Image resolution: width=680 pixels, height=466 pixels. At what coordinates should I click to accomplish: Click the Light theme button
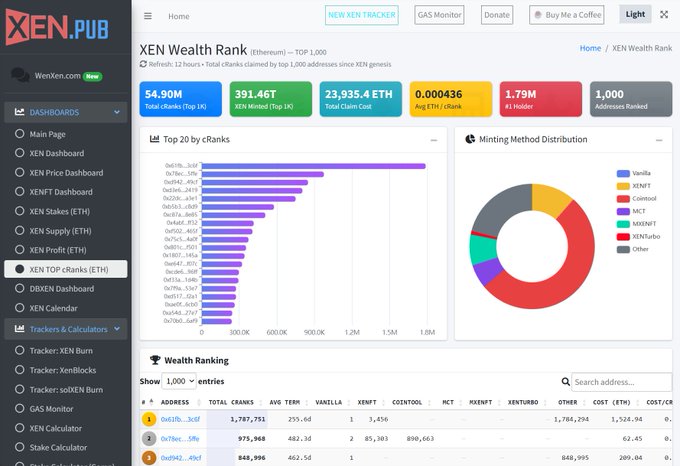coord(635,14)
